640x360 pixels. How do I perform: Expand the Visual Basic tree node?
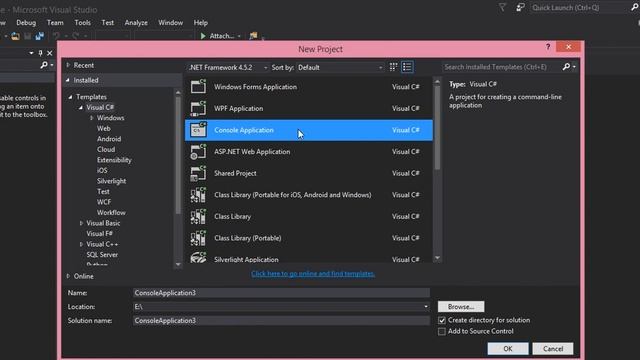(81, 223)
